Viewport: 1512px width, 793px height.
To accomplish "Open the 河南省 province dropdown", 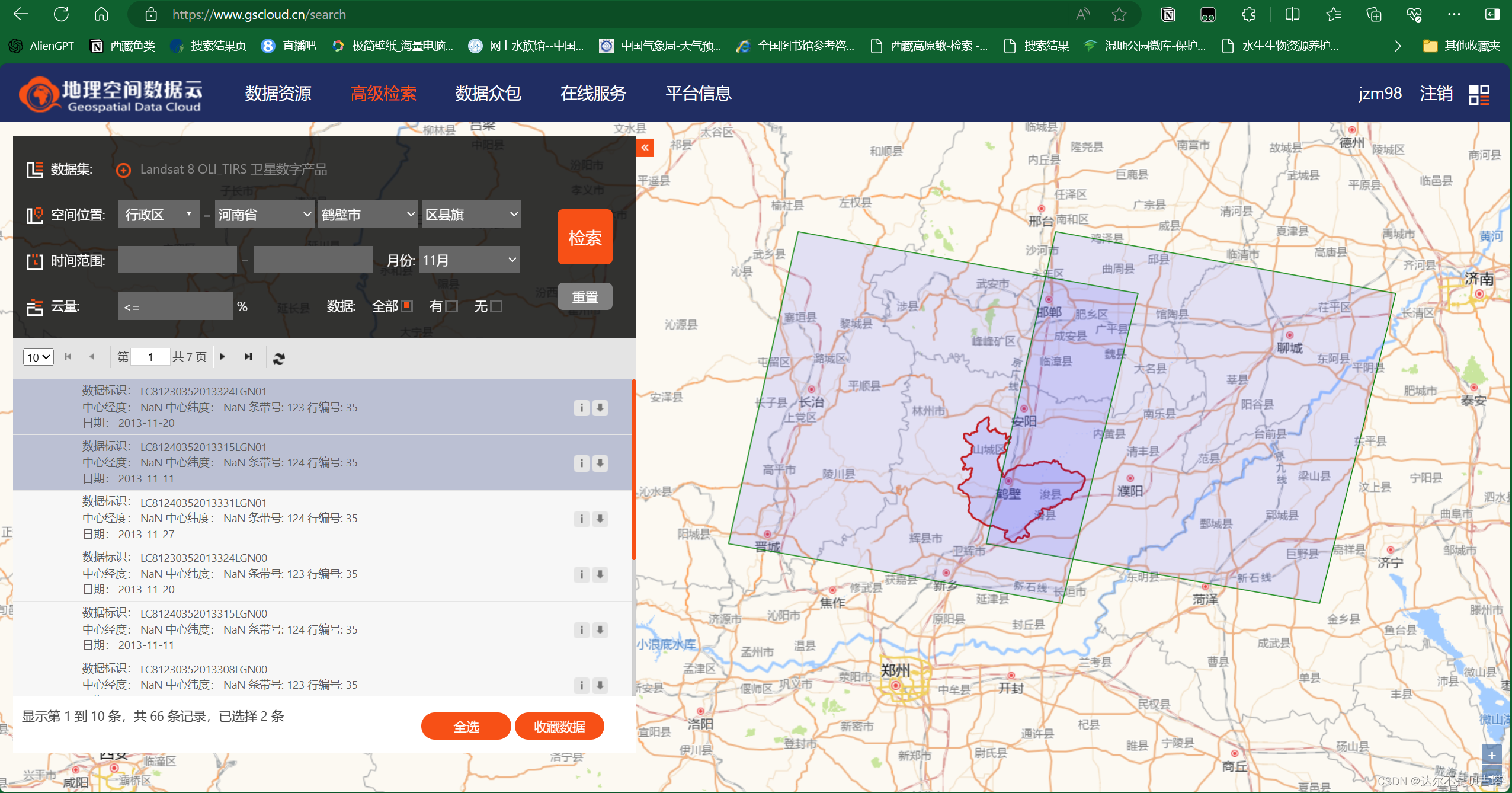I will (264, 214).
